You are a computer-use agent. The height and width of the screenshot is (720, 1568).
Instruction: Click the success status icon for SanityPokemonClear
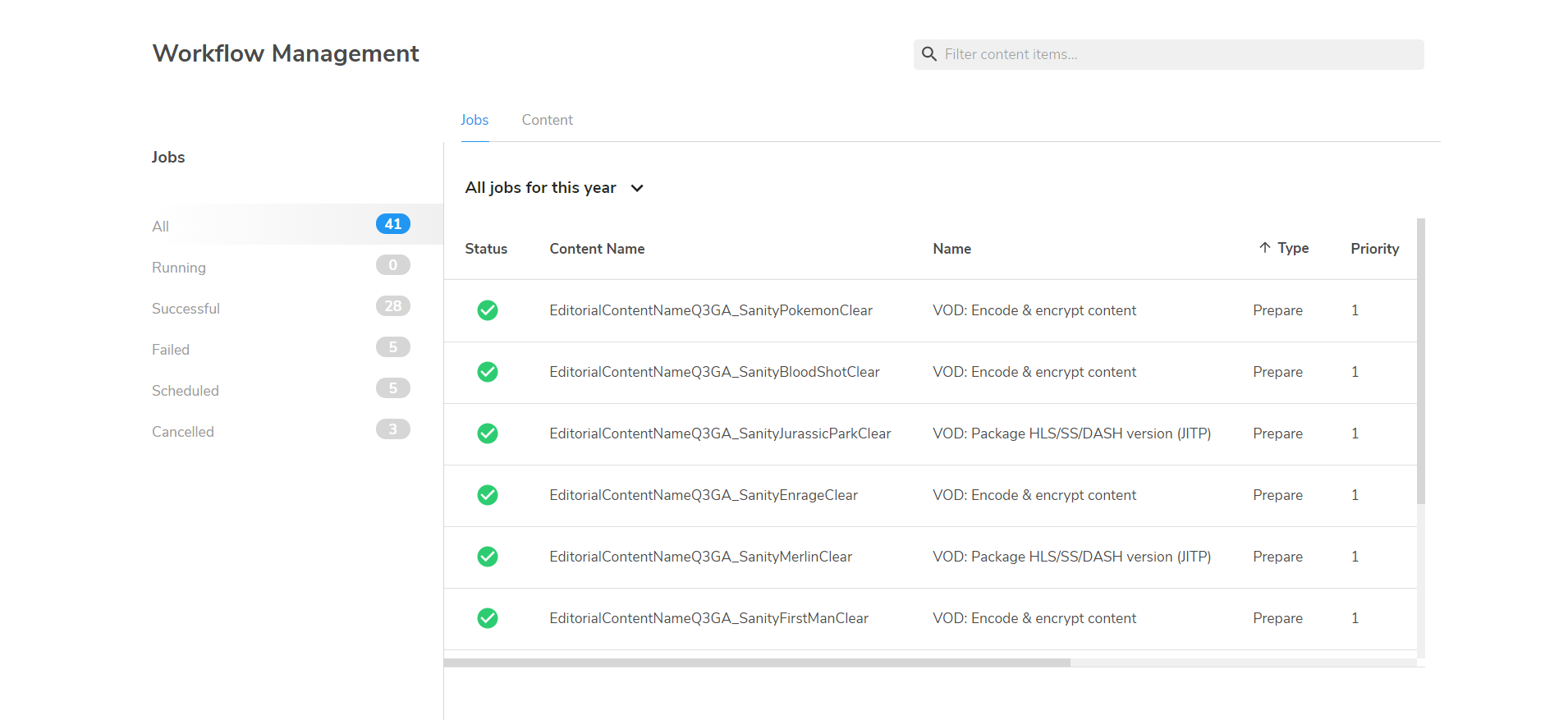tap(488, 310)
